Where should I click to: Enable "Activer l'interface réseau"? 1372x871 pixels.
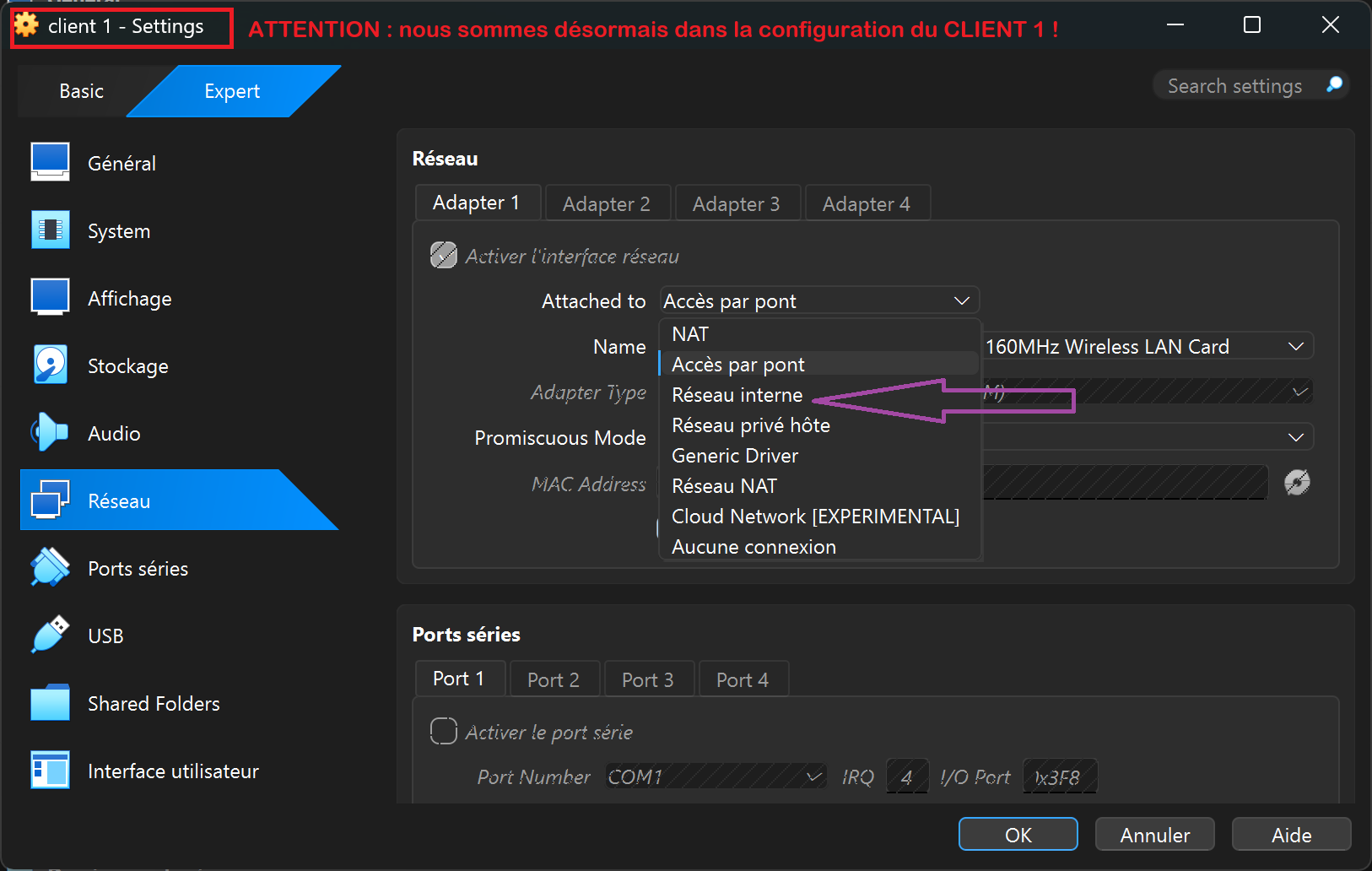(x=442, y=255)
